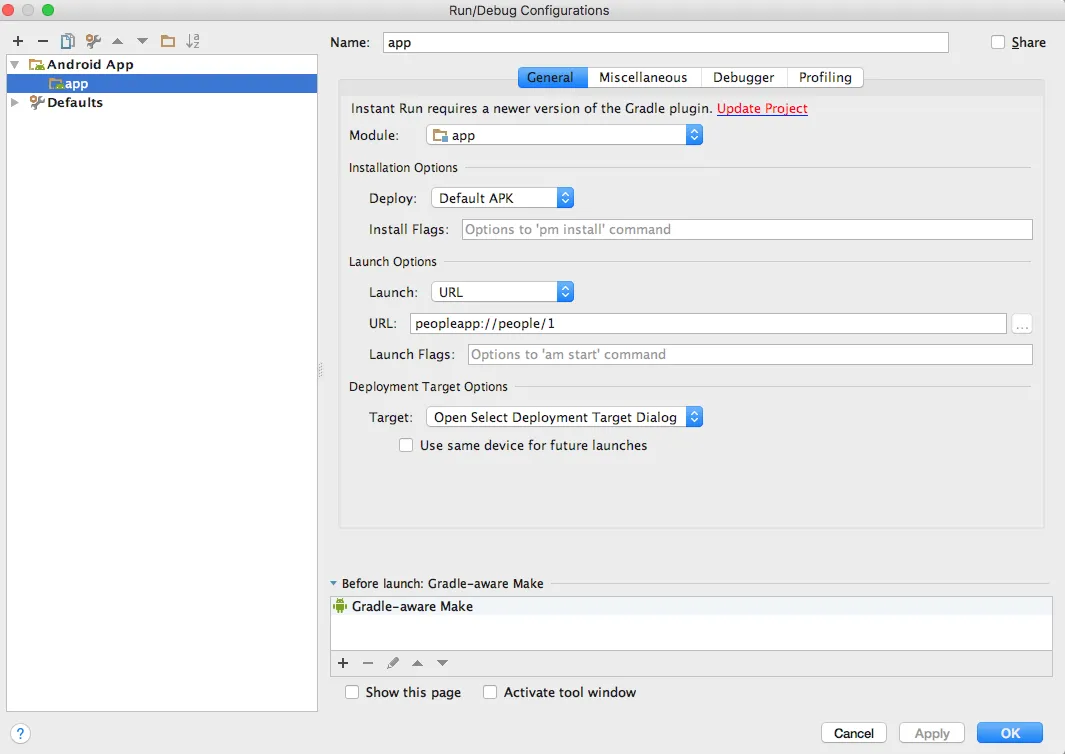The height and width of the screenshot is (754, 1065).
Task: Focus the Install Flags input field
Action: pos(747,230)
